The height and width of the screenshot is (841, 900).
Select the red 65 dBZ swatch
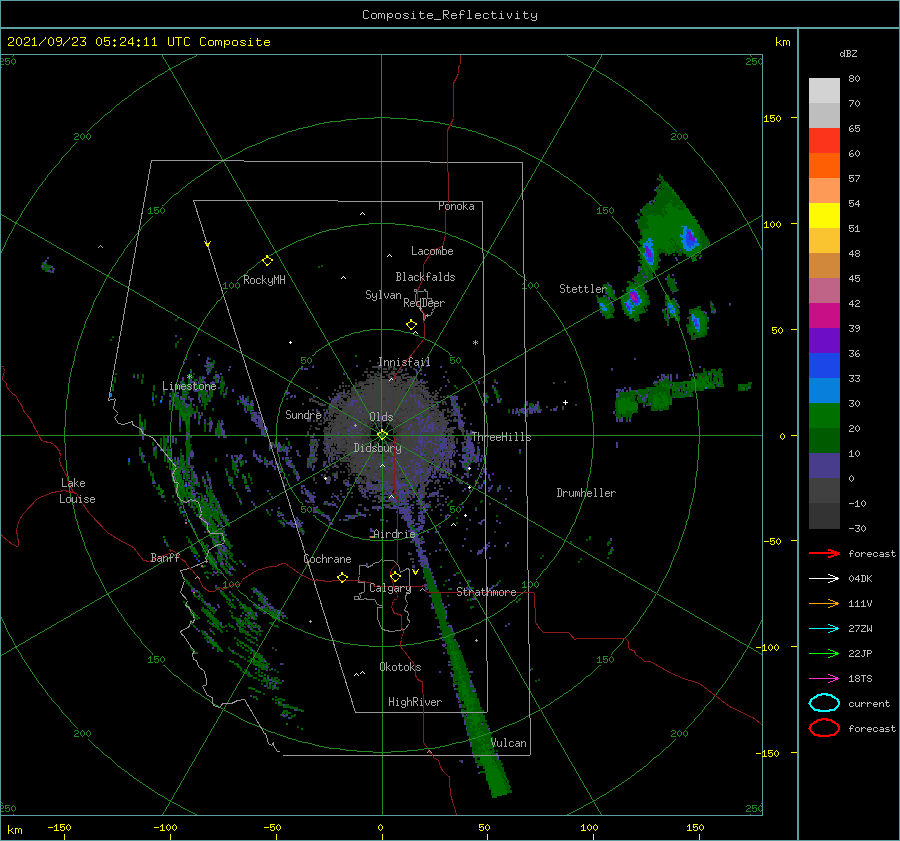coord(824,141)
